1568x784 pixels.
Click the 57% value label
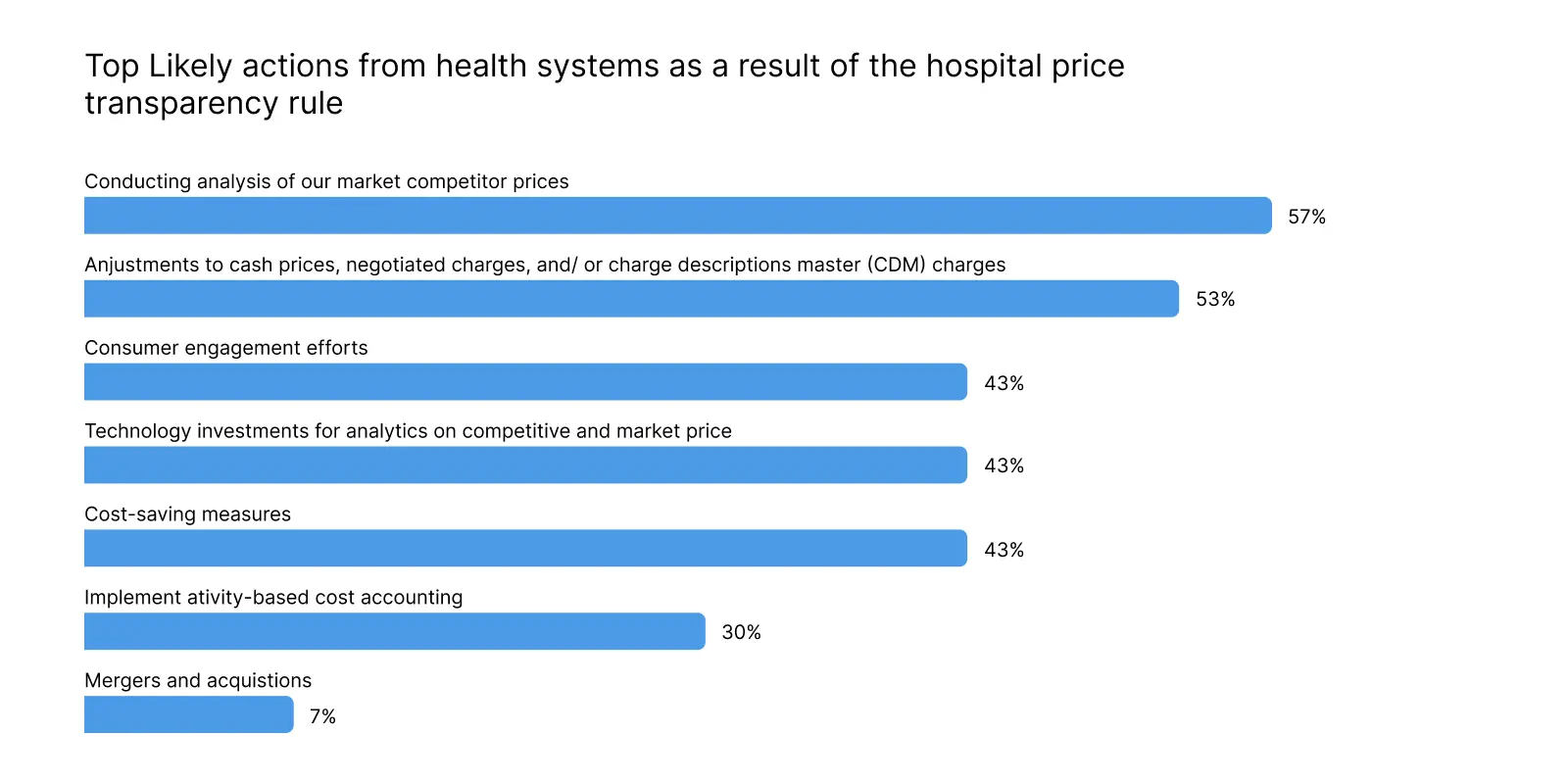[x=1306, y=217]
